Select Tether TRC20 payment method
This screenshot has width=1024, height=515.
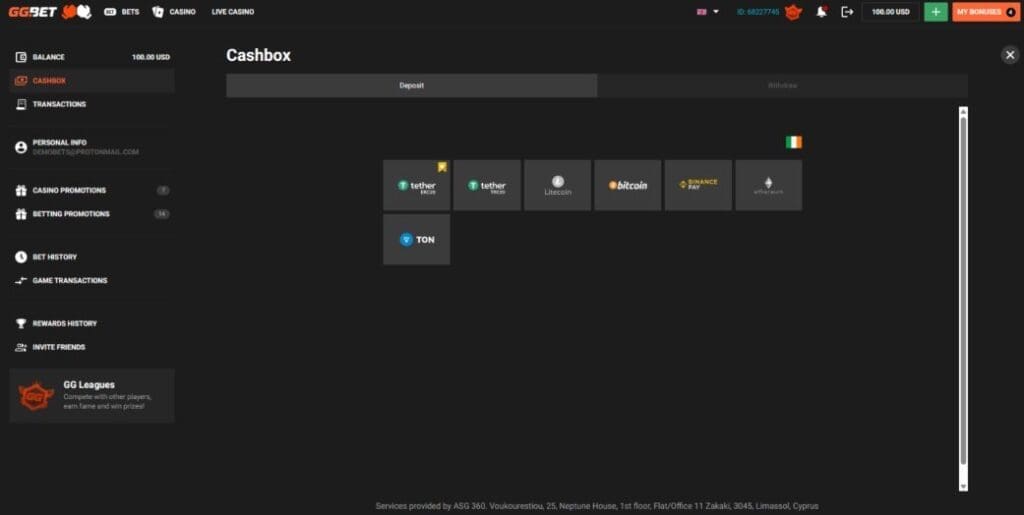pyautogui.click(x=487, y=185)
